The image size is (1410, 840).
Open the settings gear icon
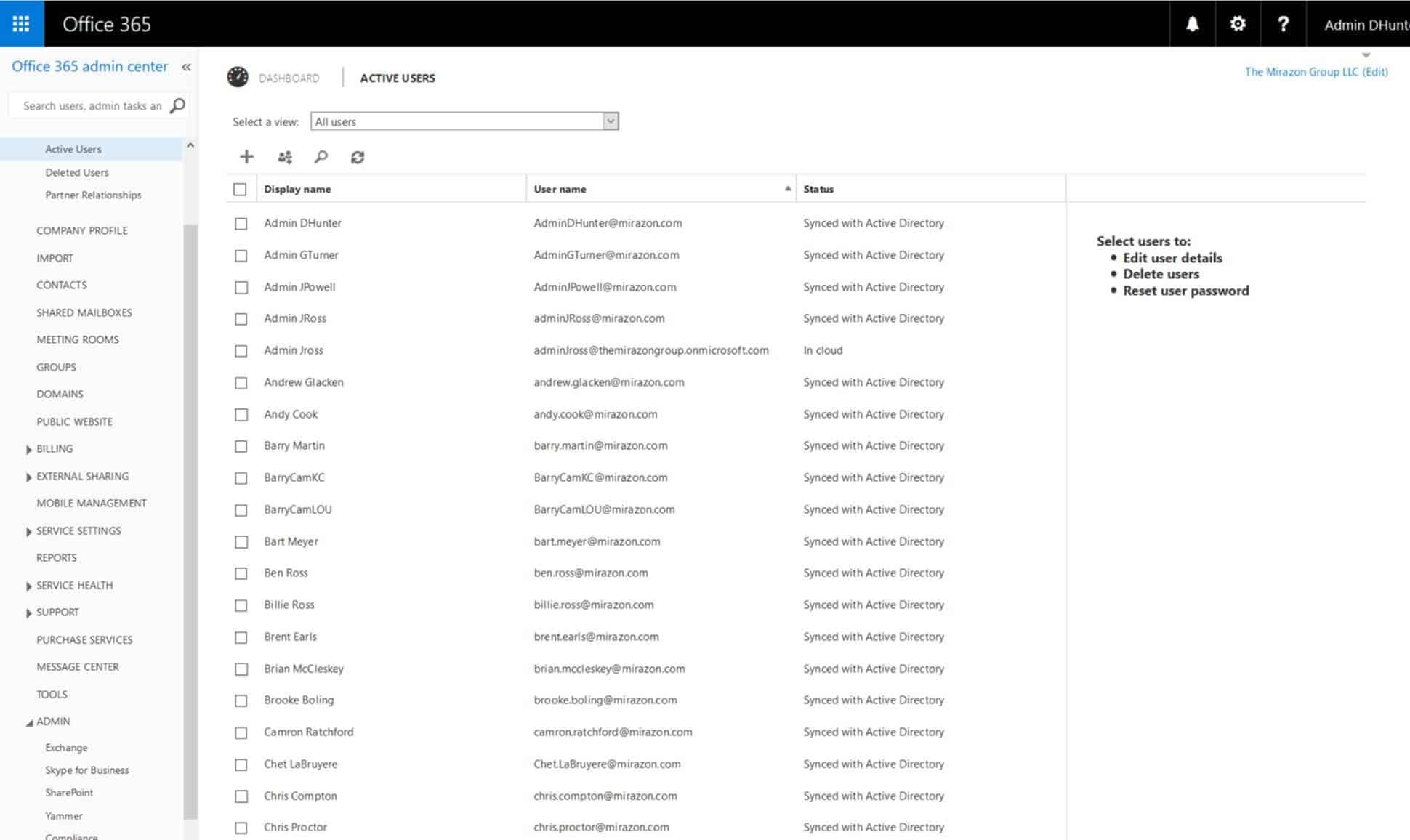click(x=1237, y=23)
